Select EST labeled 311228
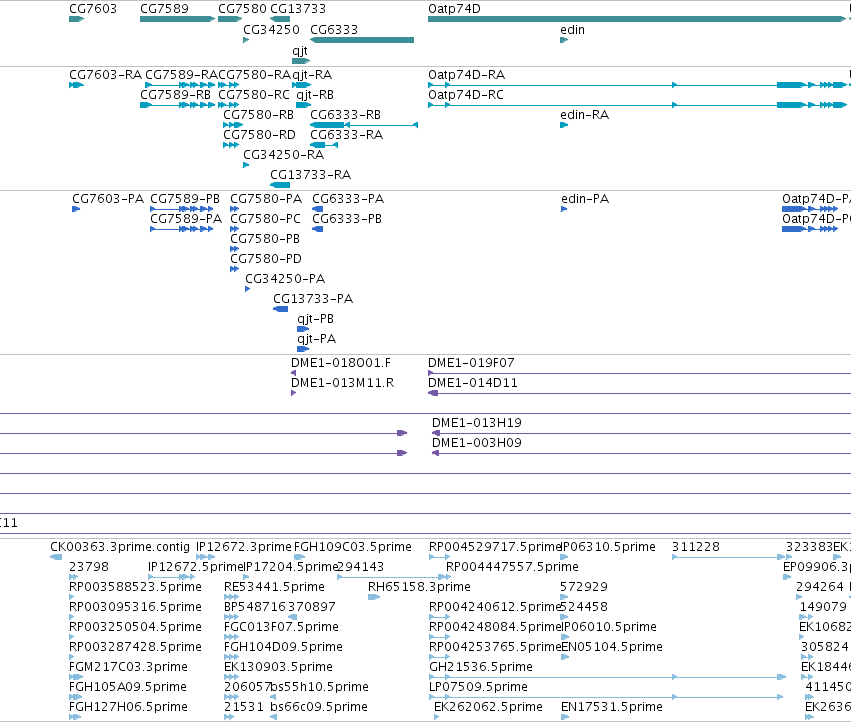The height and width of the screenshot is (722, 851). click(x=696, y=547)
